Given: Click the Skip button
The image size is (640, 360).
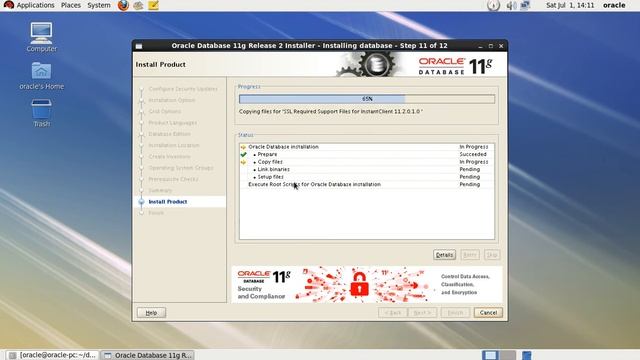Looking at the screenshot, I should click(x=492, y=255).
